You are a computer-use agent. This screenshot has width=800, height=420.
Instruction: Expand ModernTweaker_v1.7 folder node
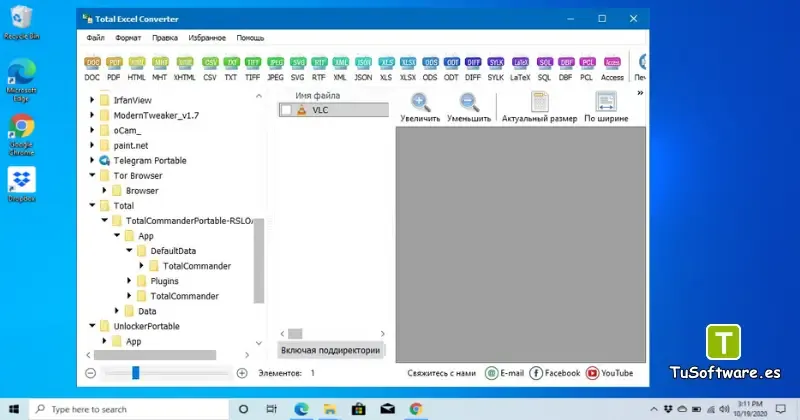point(92,115)
